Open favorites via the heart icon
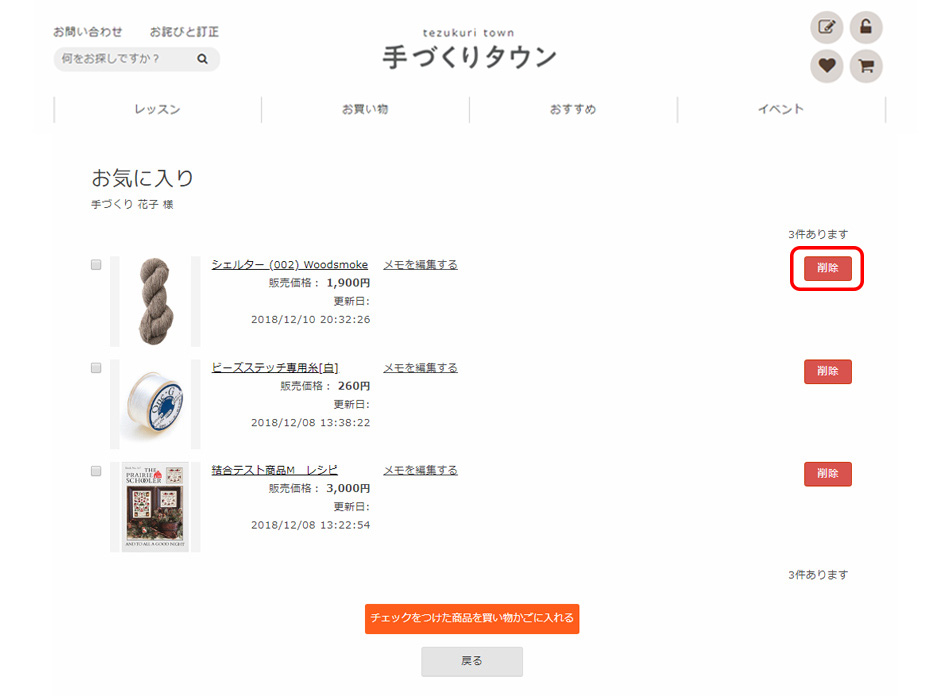The image size is (950, 696). 826,66
